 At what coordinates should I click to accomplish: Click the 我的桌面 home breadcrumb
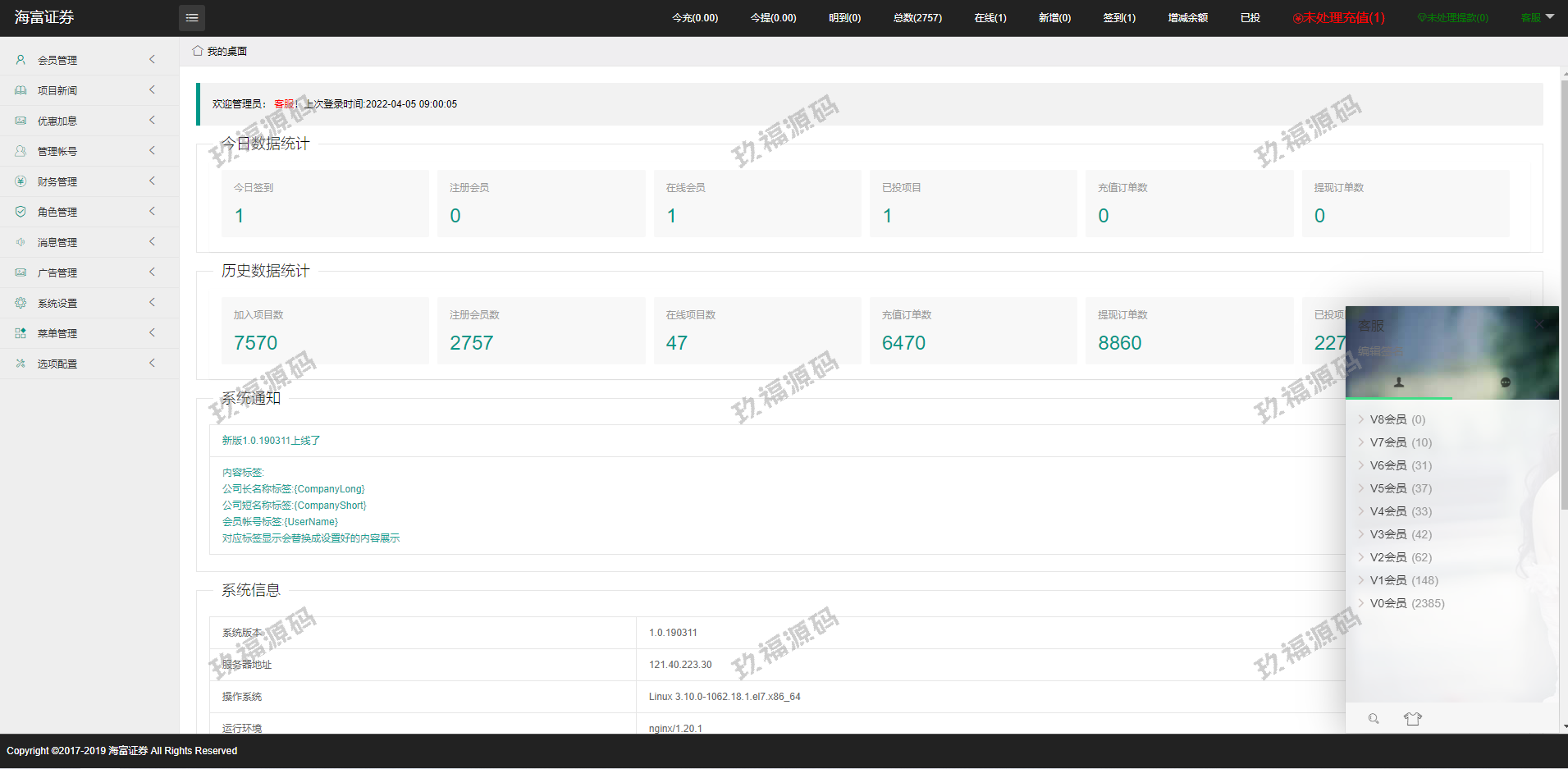point(220,52)
